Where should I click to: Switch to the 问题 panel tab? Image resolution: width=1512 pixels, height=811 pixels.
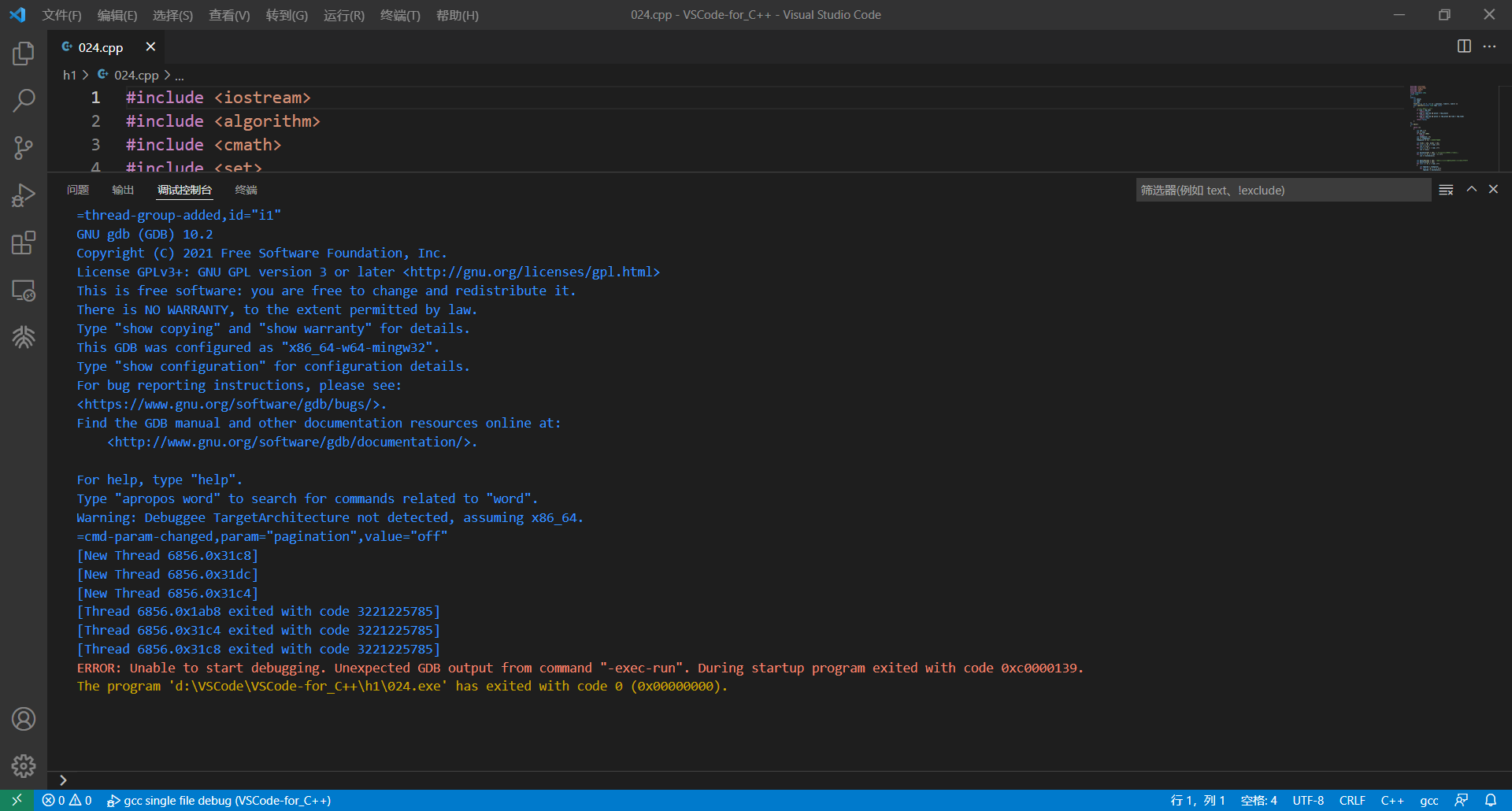click(78, 190)
